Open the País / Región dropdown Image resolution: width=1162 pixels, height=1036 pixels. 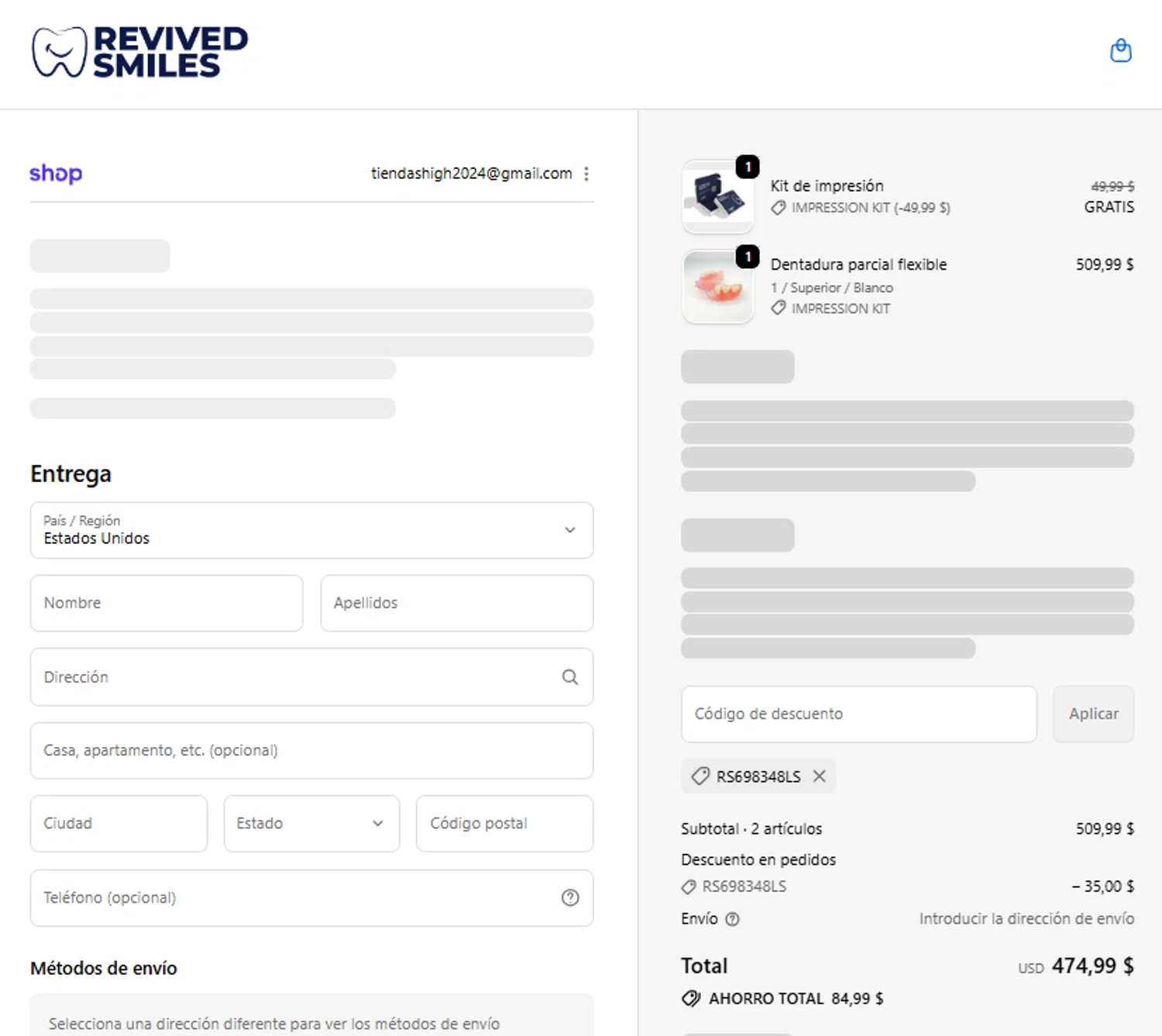click(x=311, y=530)
